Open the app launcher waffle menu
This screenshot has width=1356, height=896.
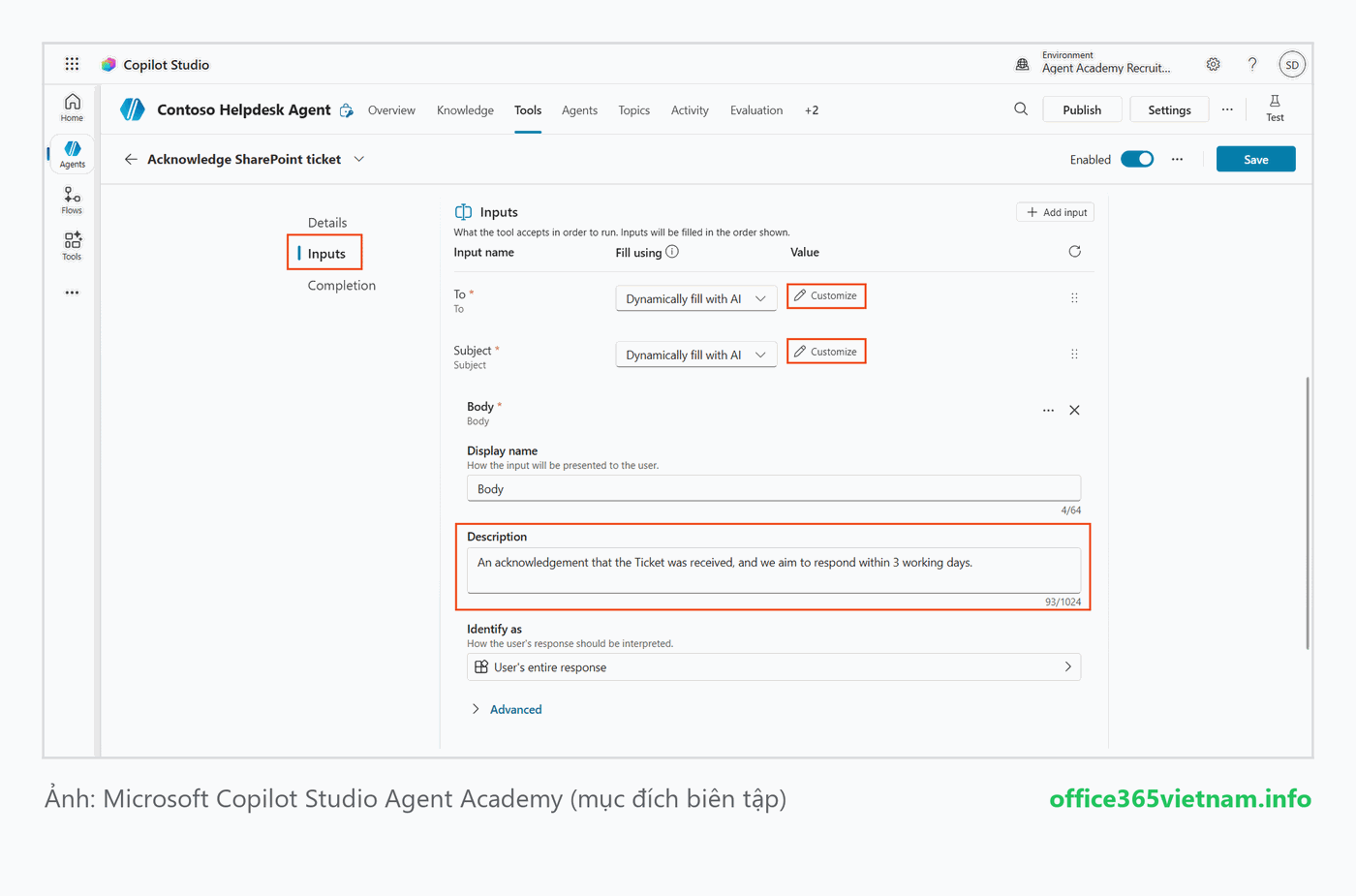(72, 64)
